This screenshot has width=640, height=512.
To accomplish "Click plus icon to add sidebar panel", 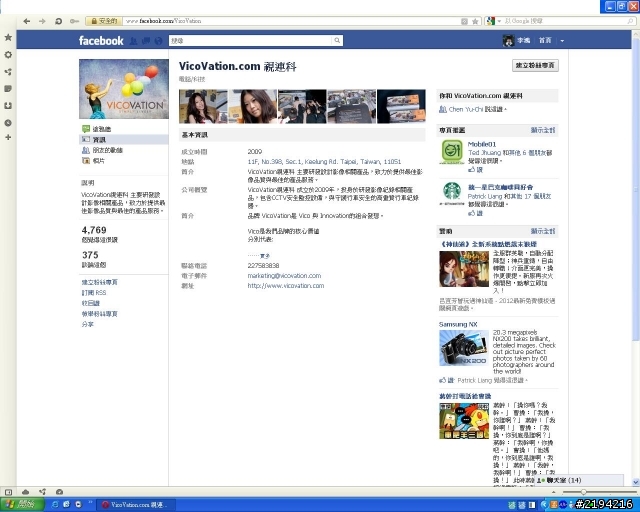I will (8, 138).
